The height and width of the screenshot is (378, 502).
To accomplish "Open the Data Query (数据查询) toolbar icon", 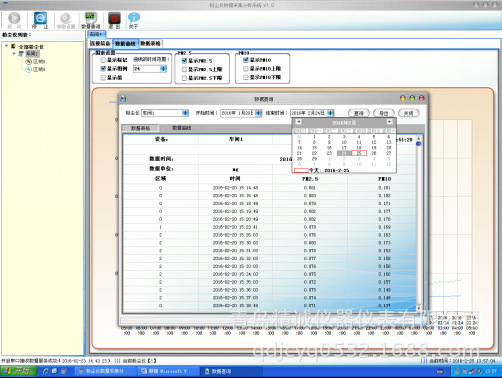I will click(x=90, y=18).
